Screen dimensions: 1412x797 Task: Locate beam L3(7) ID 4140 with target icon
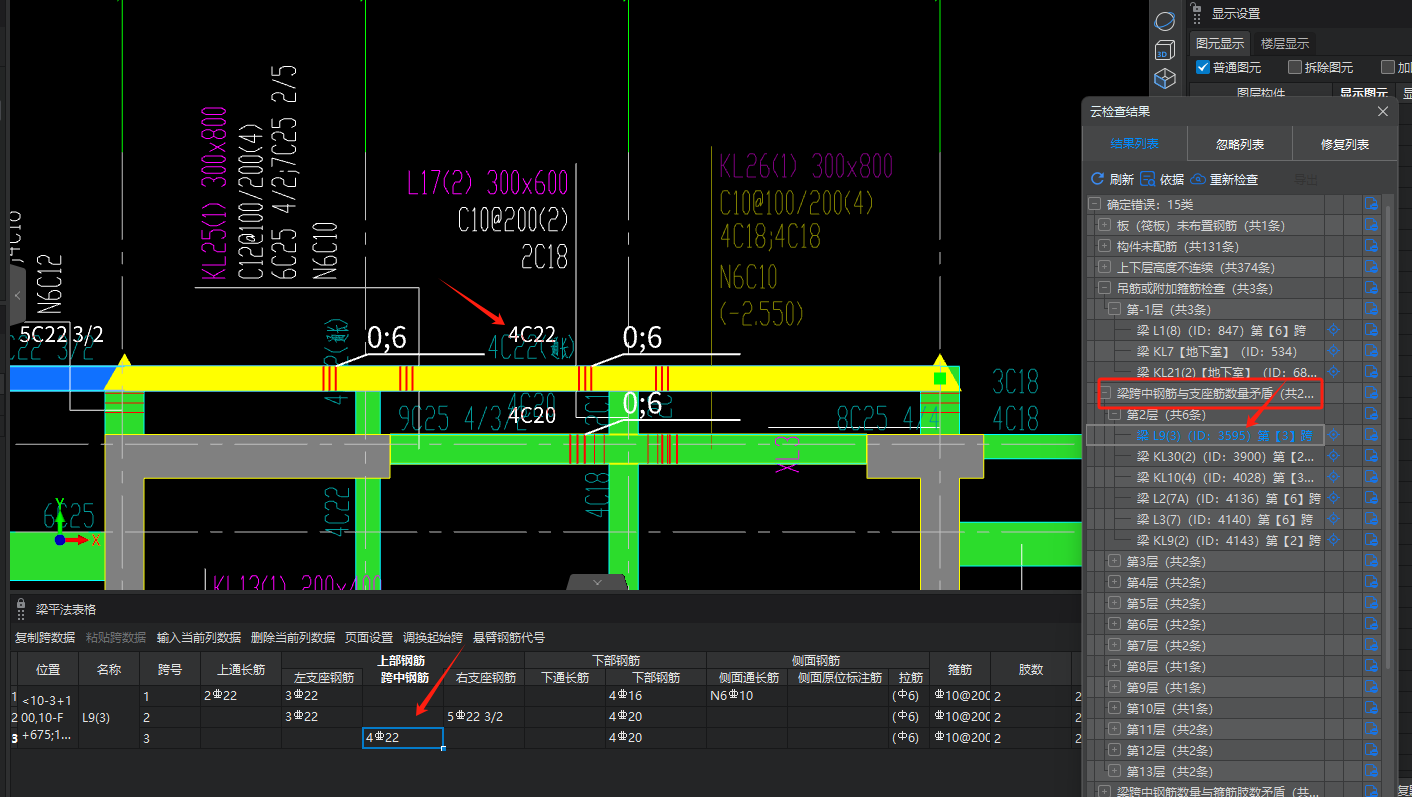click(1332, 519)
